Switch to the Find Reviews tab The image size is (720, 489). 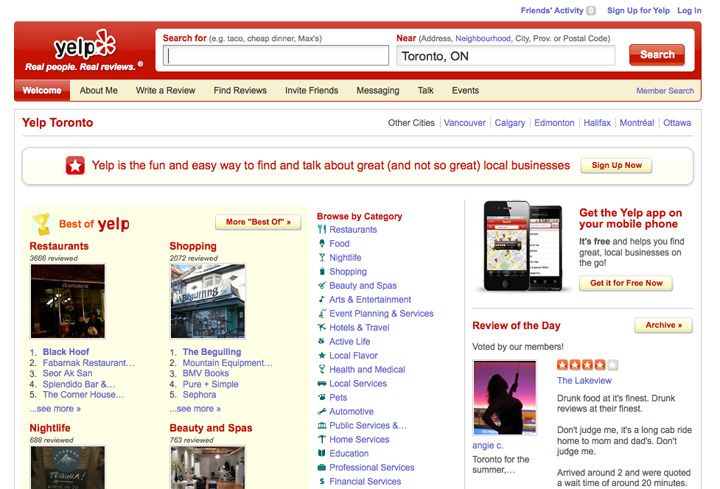[x=240, y=90]
